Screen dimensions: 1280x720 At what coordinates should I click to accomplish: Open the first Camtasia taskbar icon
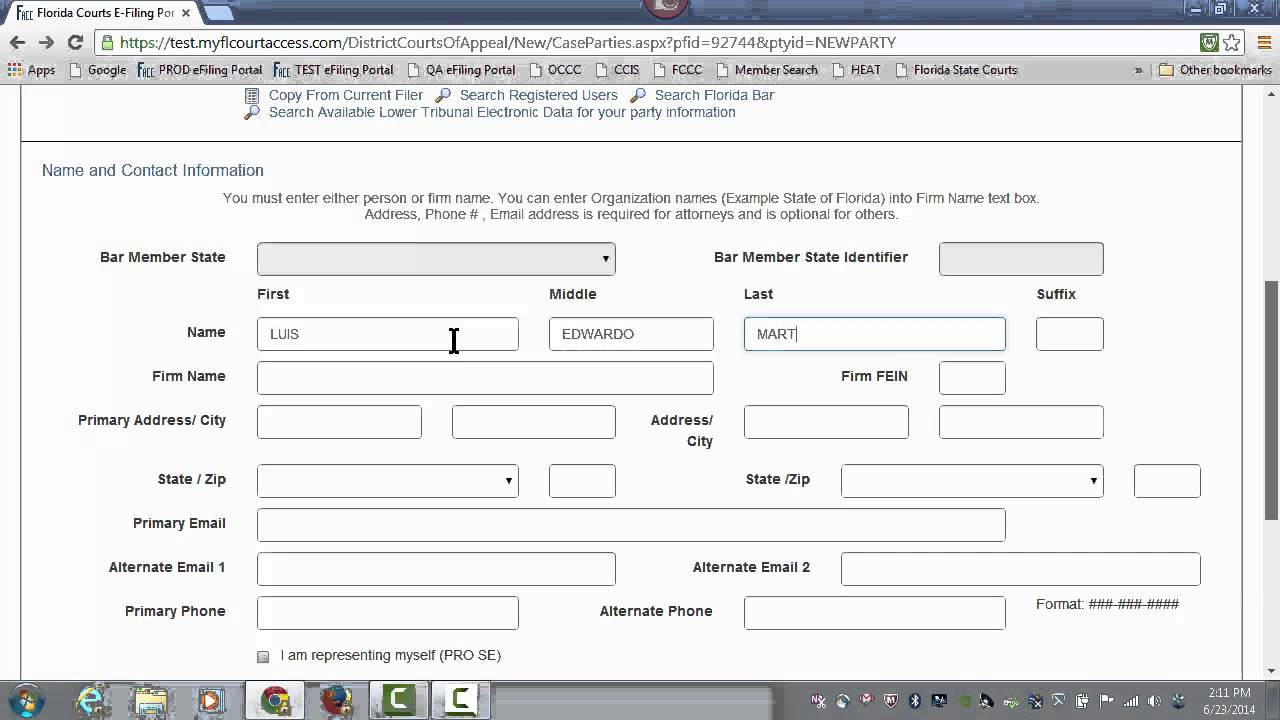[x=399, y=699]
